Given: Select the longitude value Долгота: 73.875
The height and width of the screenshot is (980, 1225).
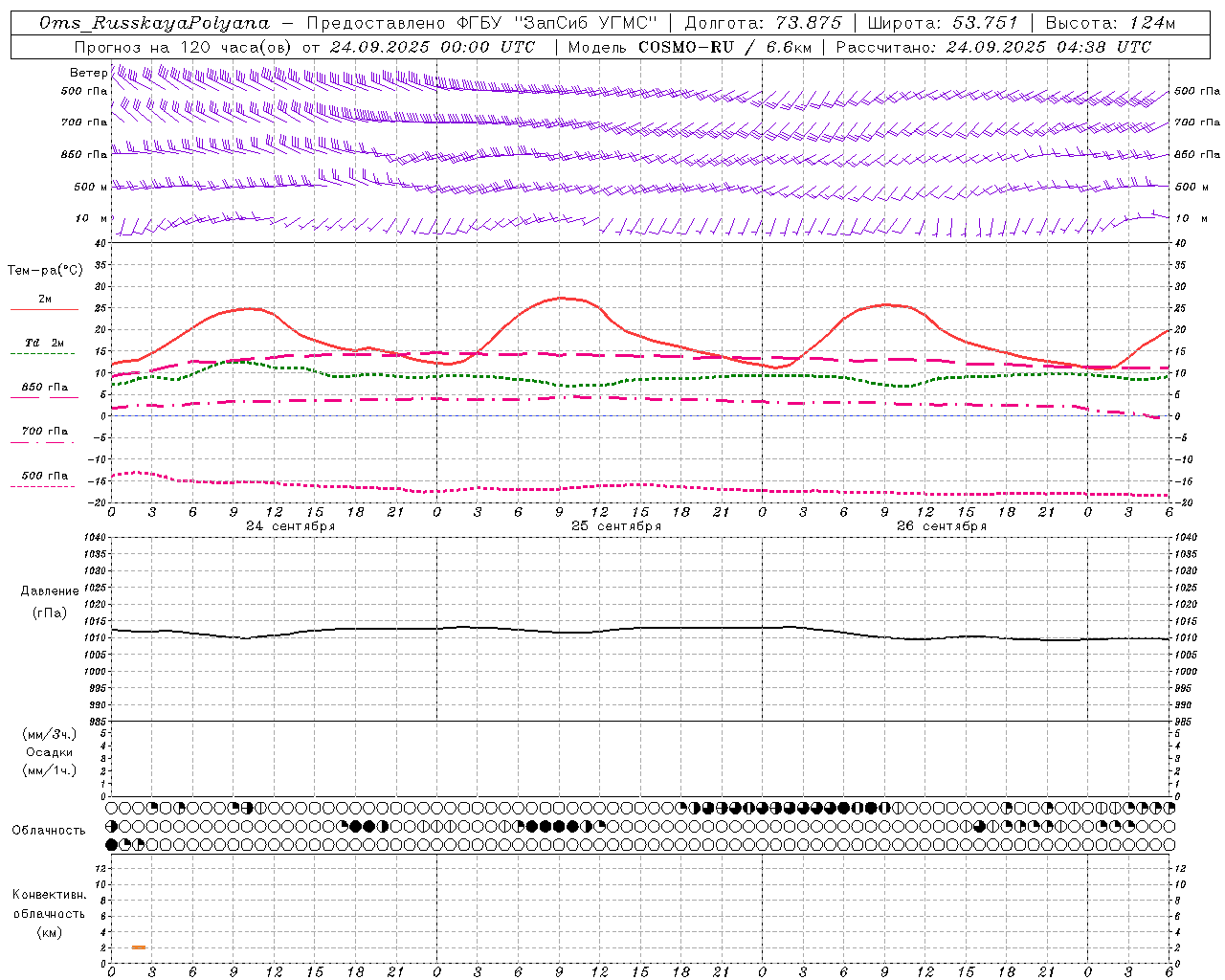Looking at the screenshot, I should [x=763, y=23].
